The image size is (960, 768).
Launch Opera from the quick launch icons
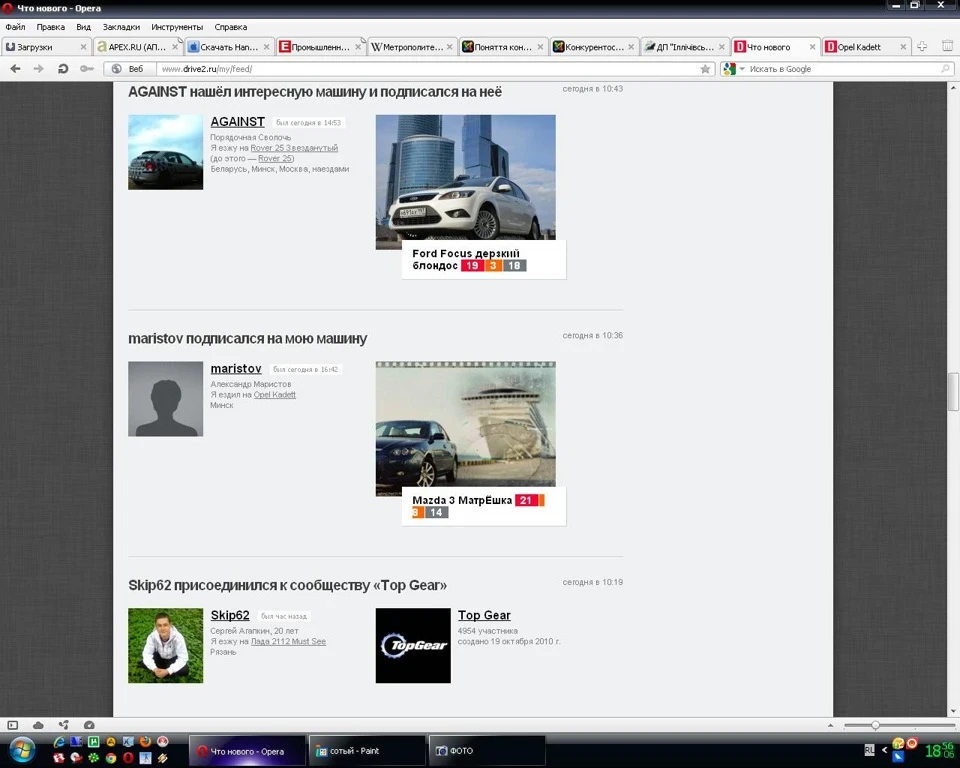click(x=128, y=758)
